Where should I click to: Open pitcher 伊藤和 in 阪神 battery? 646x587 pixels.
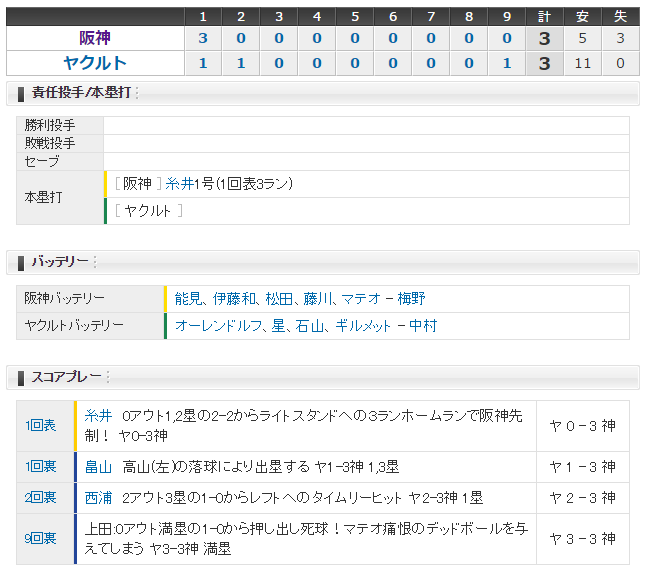[234, 299]
